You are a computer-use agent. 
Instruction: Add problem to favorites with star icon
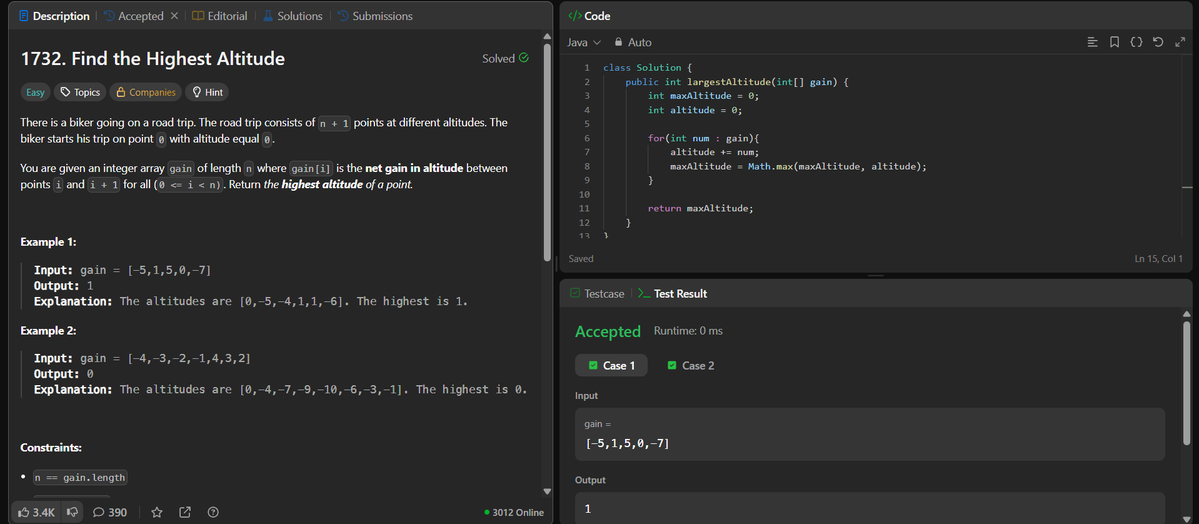[157, 512]
